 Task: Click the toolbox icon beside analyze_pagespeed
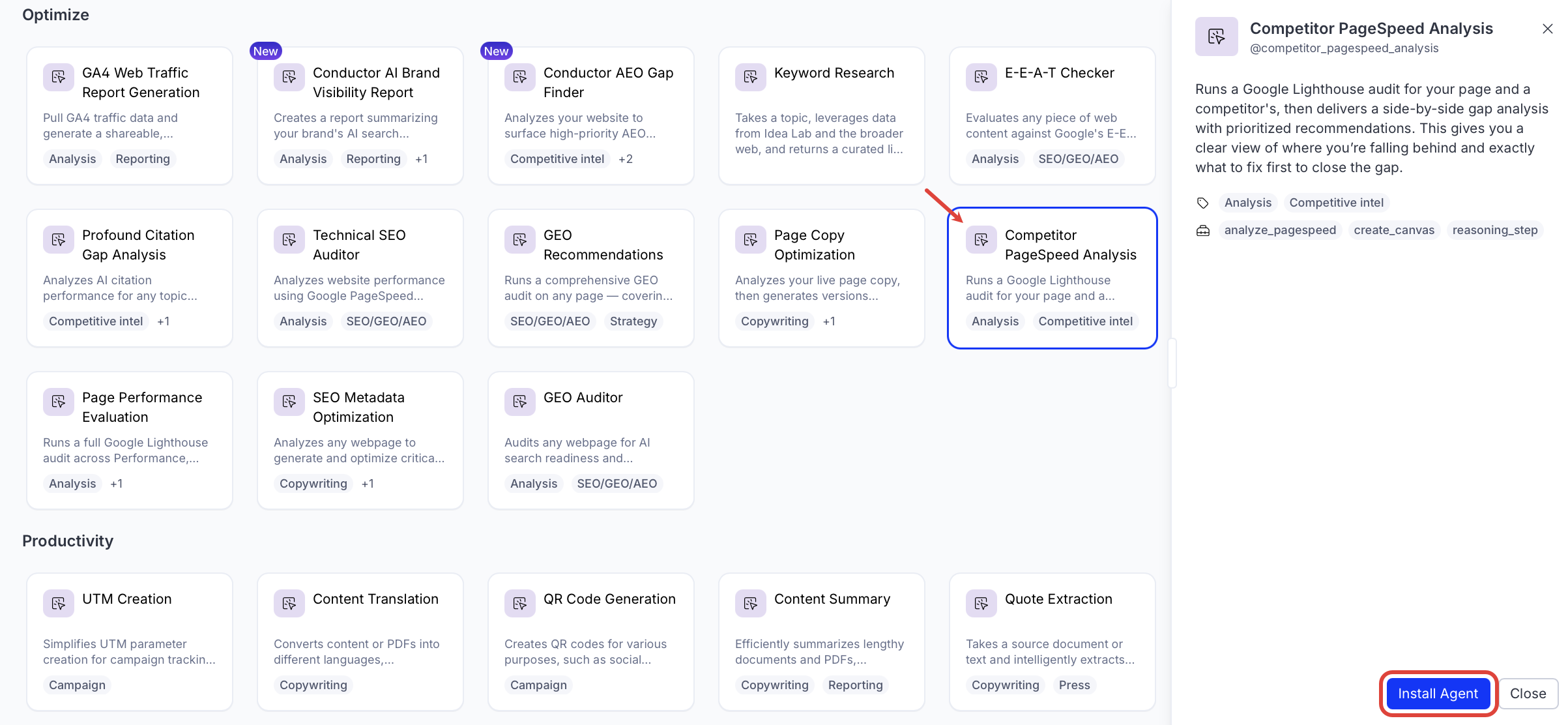pyautogui.click(x=1203, y=230)
